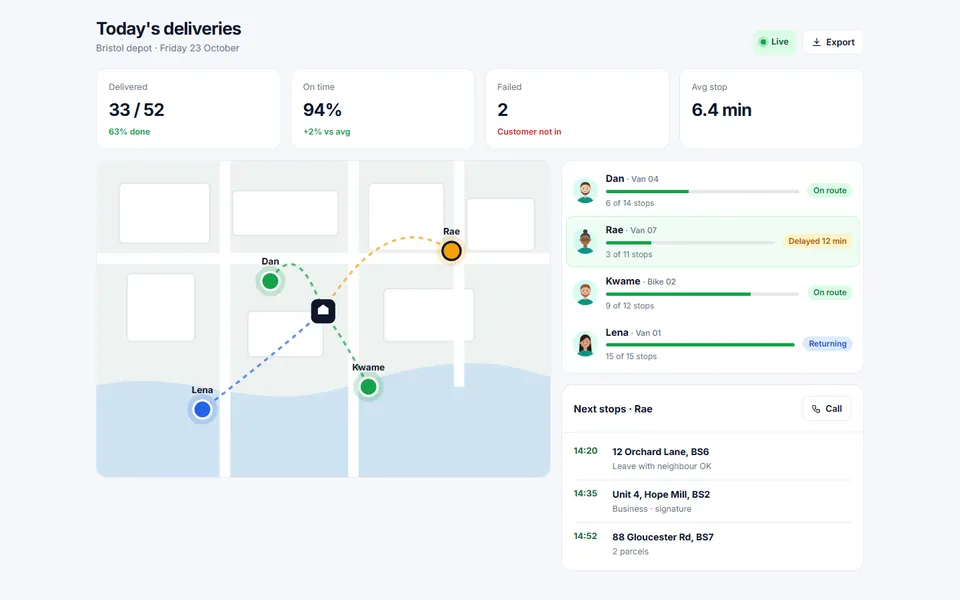This screenshot has width=960, height=600.
Task: Select Dan's green marker on the map
Action: [270, 281]
